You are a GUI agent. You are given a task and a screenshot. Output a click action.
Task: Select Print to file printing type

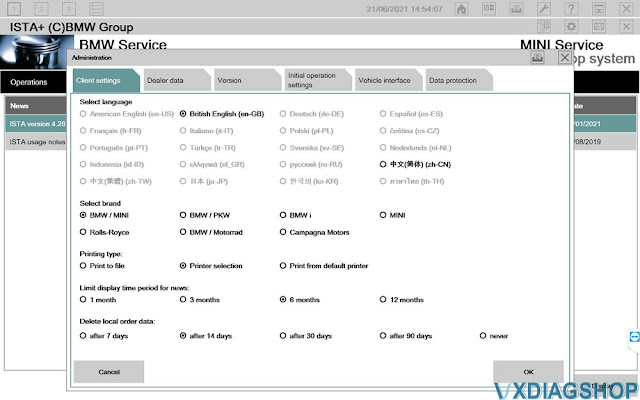click(102, 266)
